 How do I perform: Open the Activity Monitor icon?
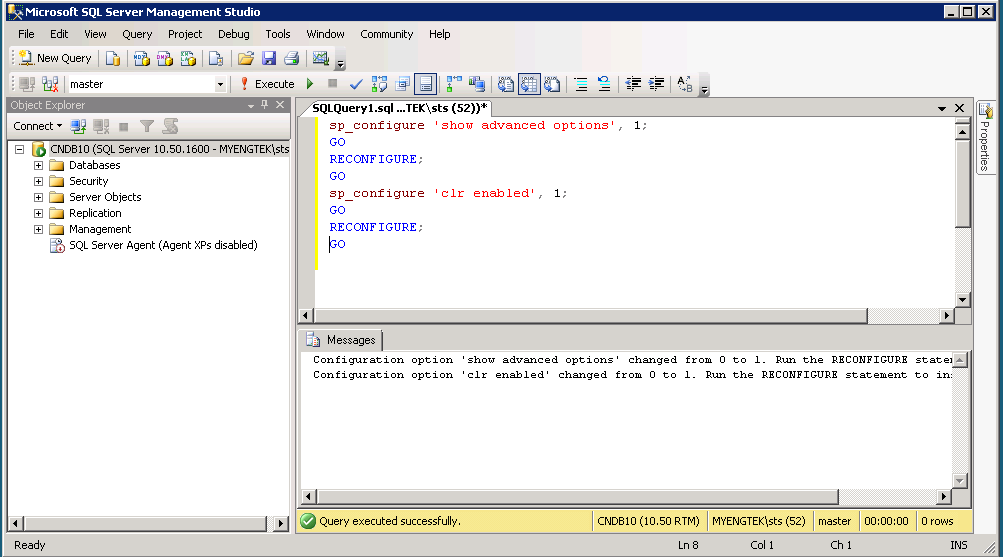click(320, 58)
